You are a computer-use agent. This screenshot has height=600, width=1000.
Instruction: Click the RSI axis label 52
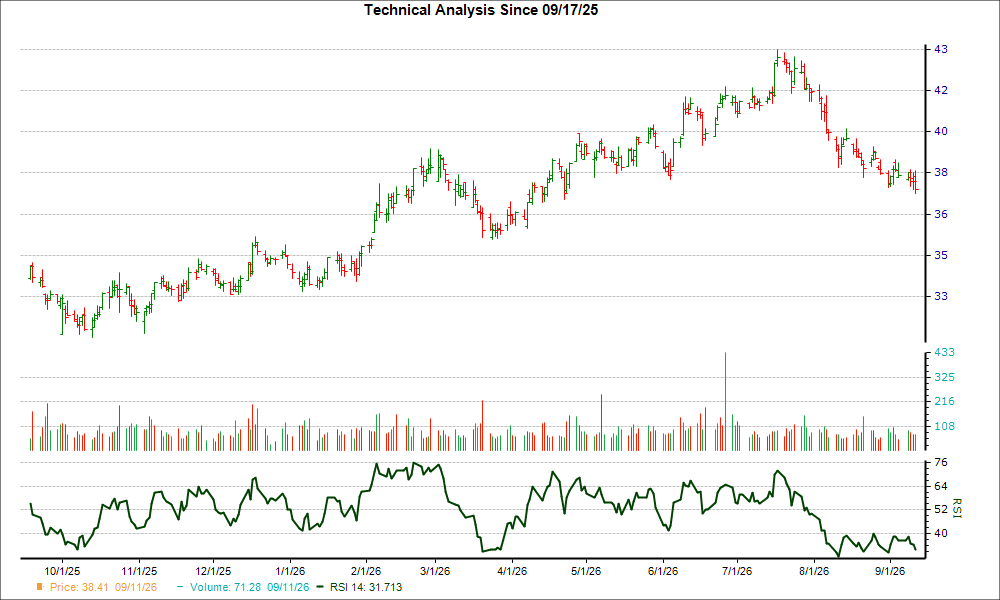coord(941,509)
